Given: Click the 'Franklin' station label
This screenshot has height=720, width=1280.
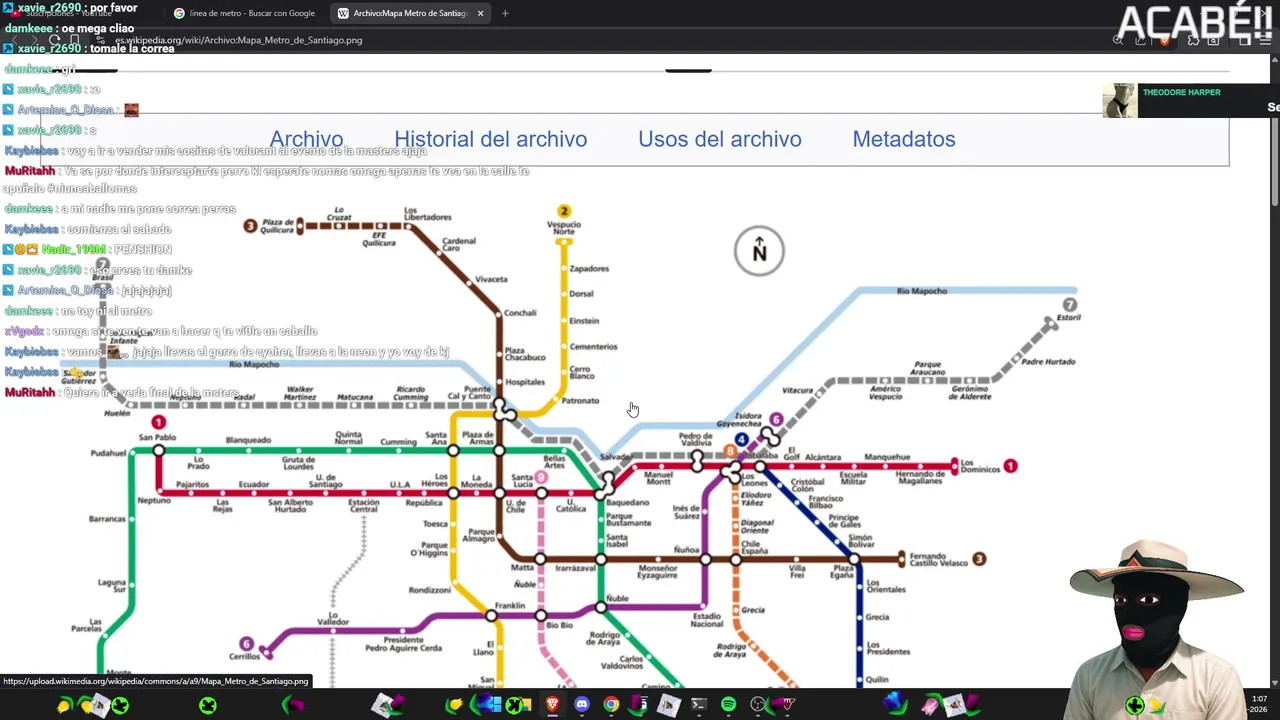Looking at the screenshot, I should click(510, 605).
